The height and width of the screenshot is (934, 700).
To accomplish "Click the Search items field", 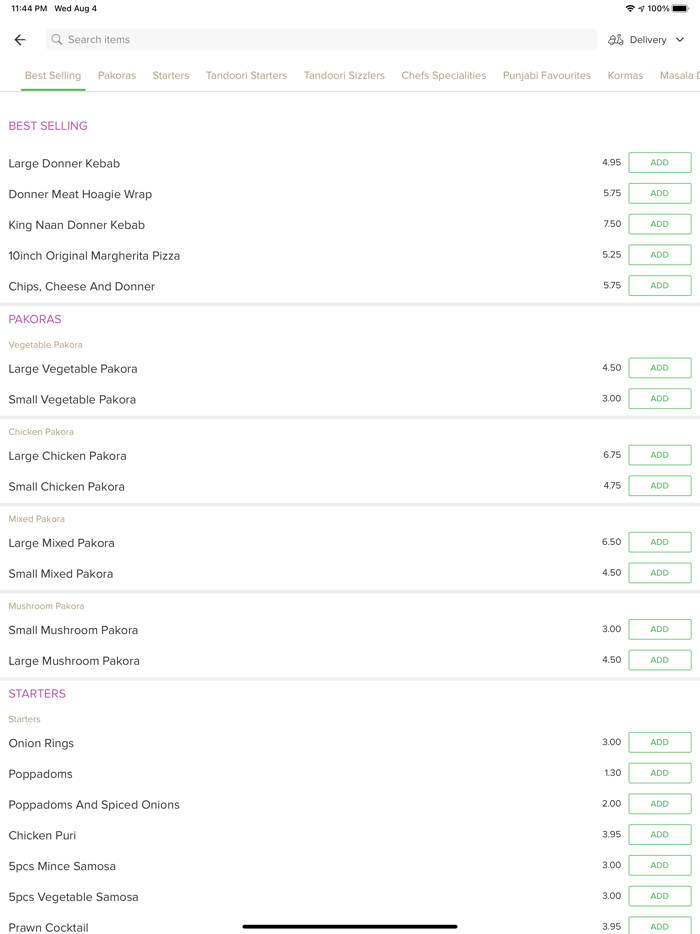I will pyautogui.click(x=320, y=39).
